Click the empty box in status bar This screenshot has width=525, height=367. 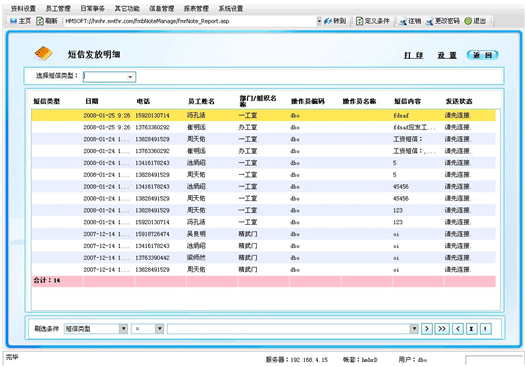coord(493,360)
